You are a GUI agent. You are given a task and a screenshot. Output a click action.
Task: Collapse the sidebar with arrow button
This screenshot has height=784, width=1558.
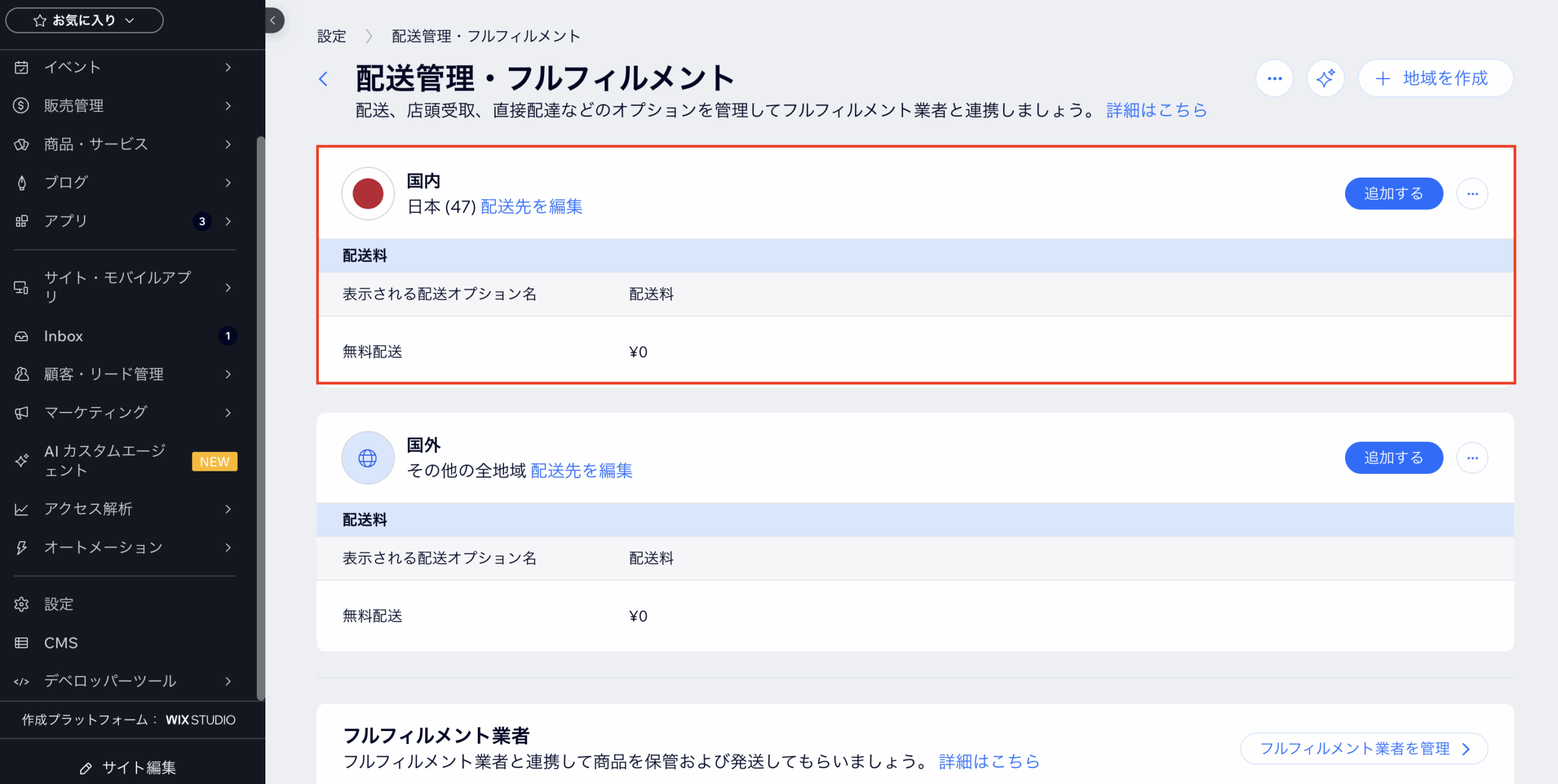pyautogui.click(x=273, y=21)
